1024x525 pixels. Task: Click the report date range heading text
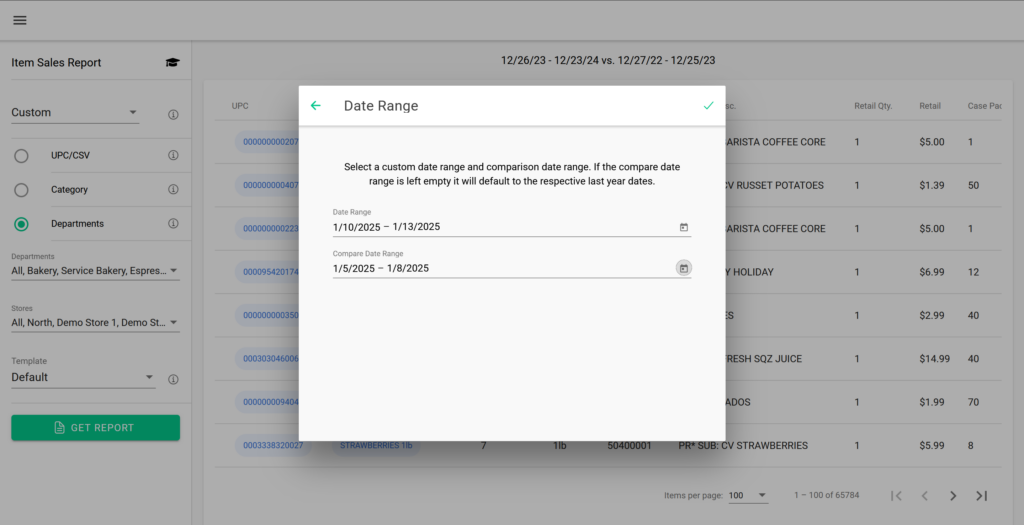608,60
